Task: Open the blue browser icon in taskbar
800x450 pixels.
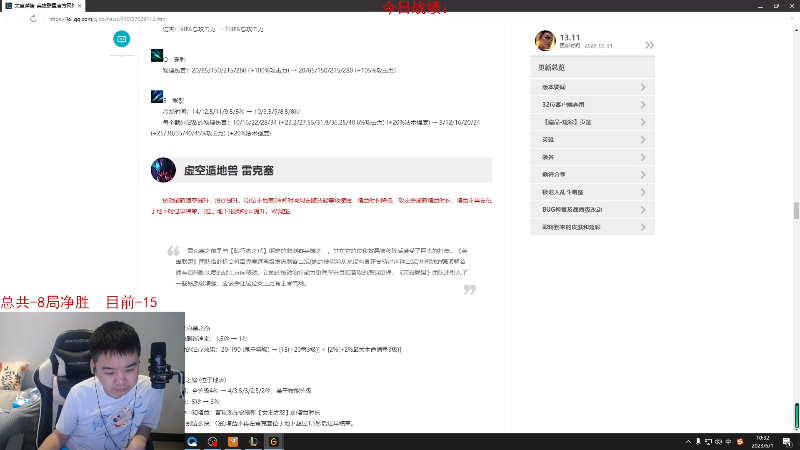Action: (192, 442)
